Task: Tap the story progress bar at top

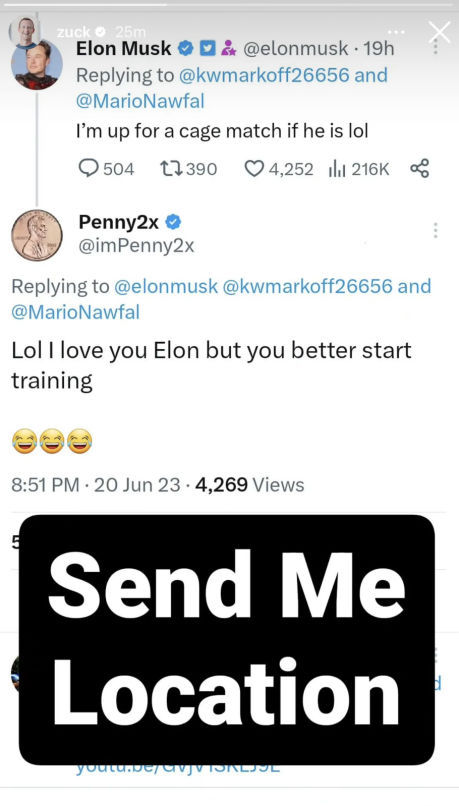Action: 229,5
